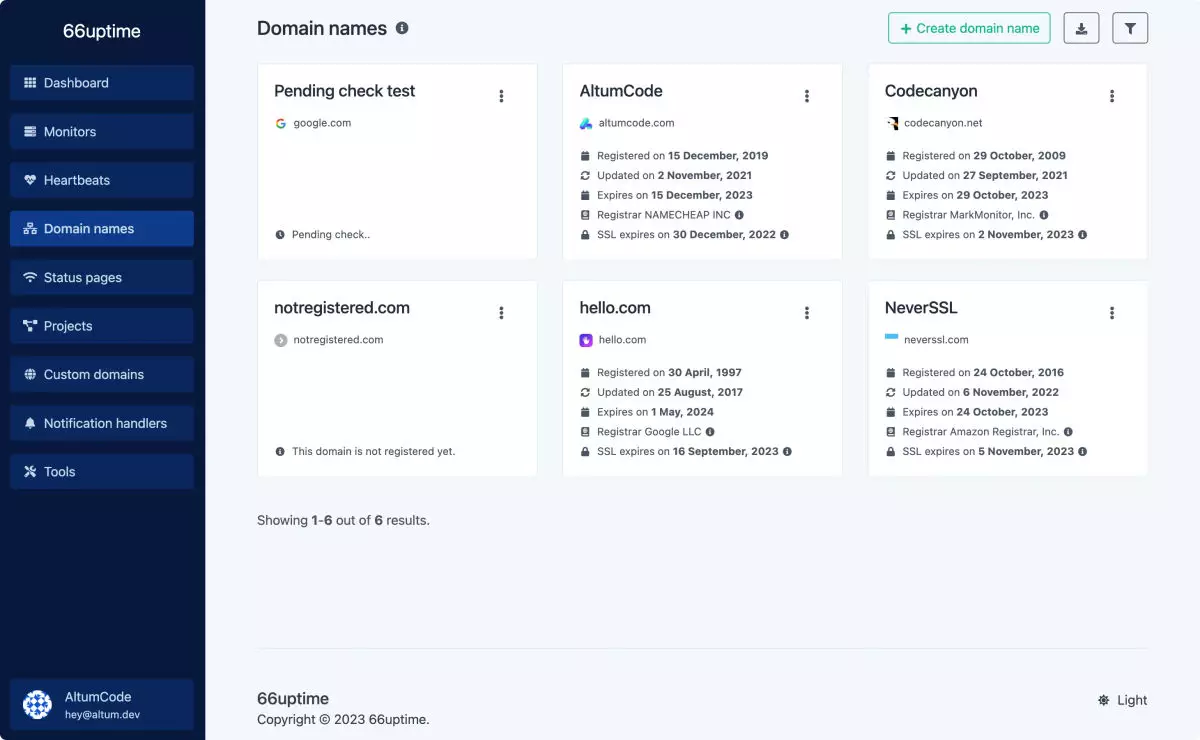Click registrar icon in hello.com card
The width and height of the screenshot is (1200, 740).
[x=585, y=432]
